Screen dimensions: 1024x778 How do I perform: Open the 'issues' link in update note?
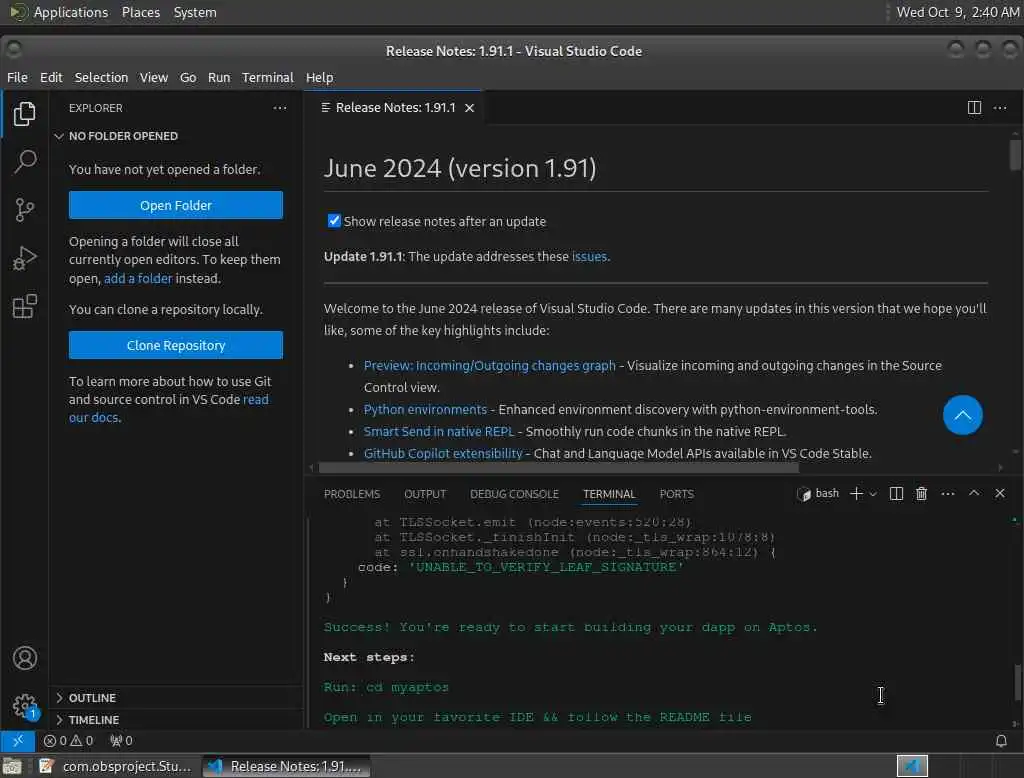click(589, 257)
